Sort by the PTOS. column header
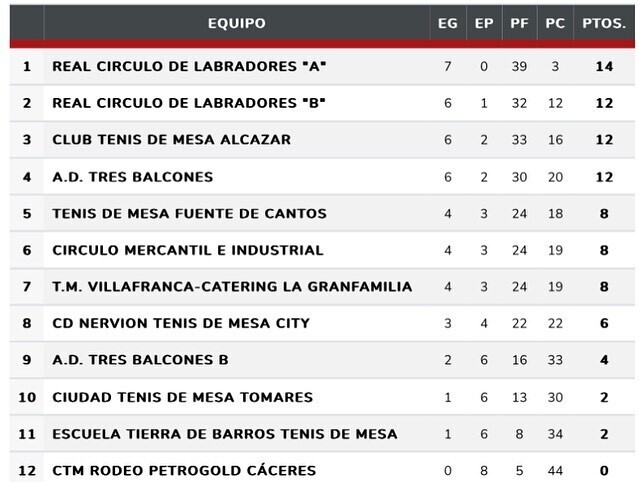Viewport: 639px width, 482px height. click(x=604, y=23)
